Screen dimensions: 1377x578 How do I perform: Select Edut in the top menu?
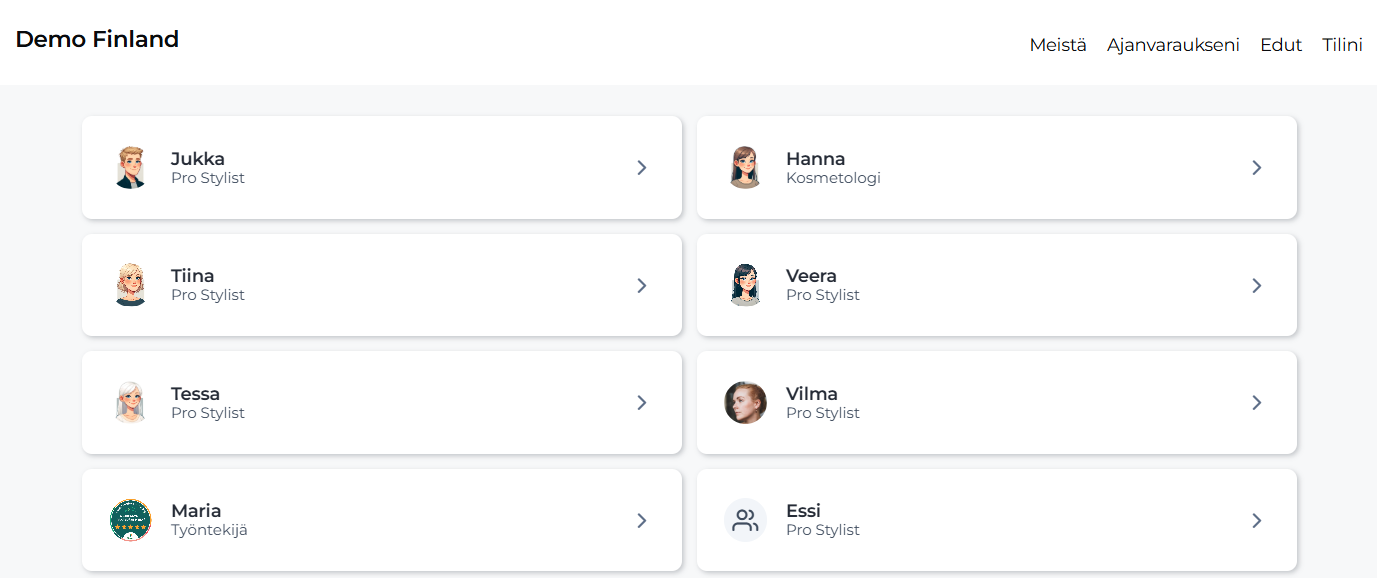pyautogui.click(x=1281, y=45)
